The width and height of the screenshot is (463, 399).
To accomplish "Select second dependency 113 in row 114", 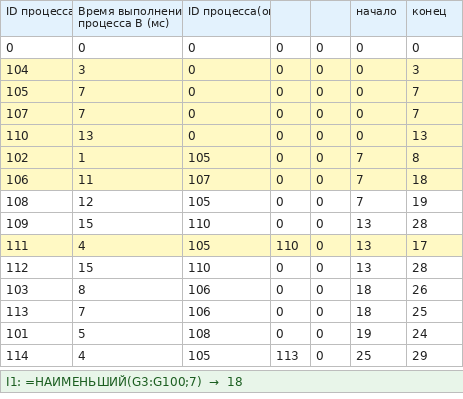I will pyautogui.click(x=290, y=356).
